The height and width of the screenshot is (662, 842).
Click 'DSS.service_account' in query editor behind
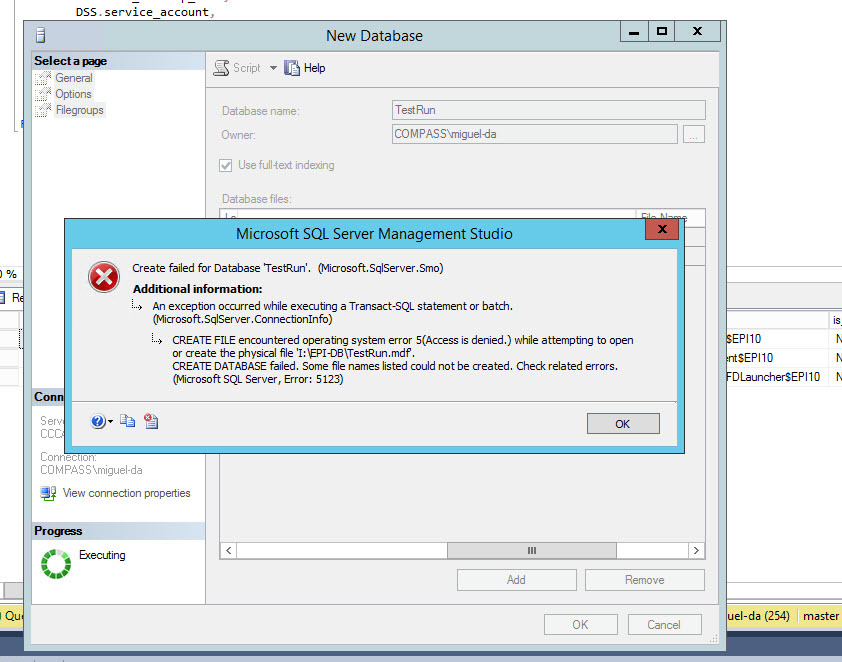pyautogui.click(x=142, y=12)
